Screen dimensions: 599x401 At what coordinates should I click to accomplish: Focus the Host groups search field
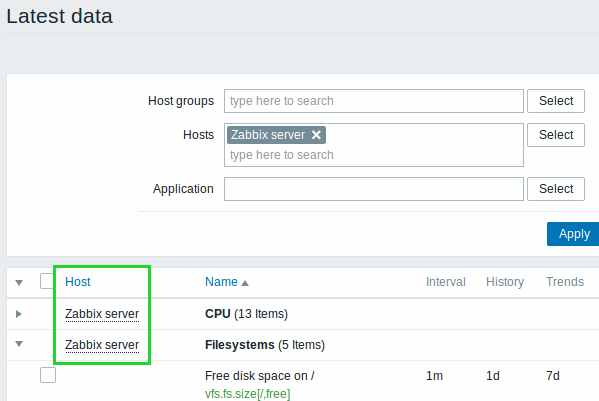click(x=374, y=101)
